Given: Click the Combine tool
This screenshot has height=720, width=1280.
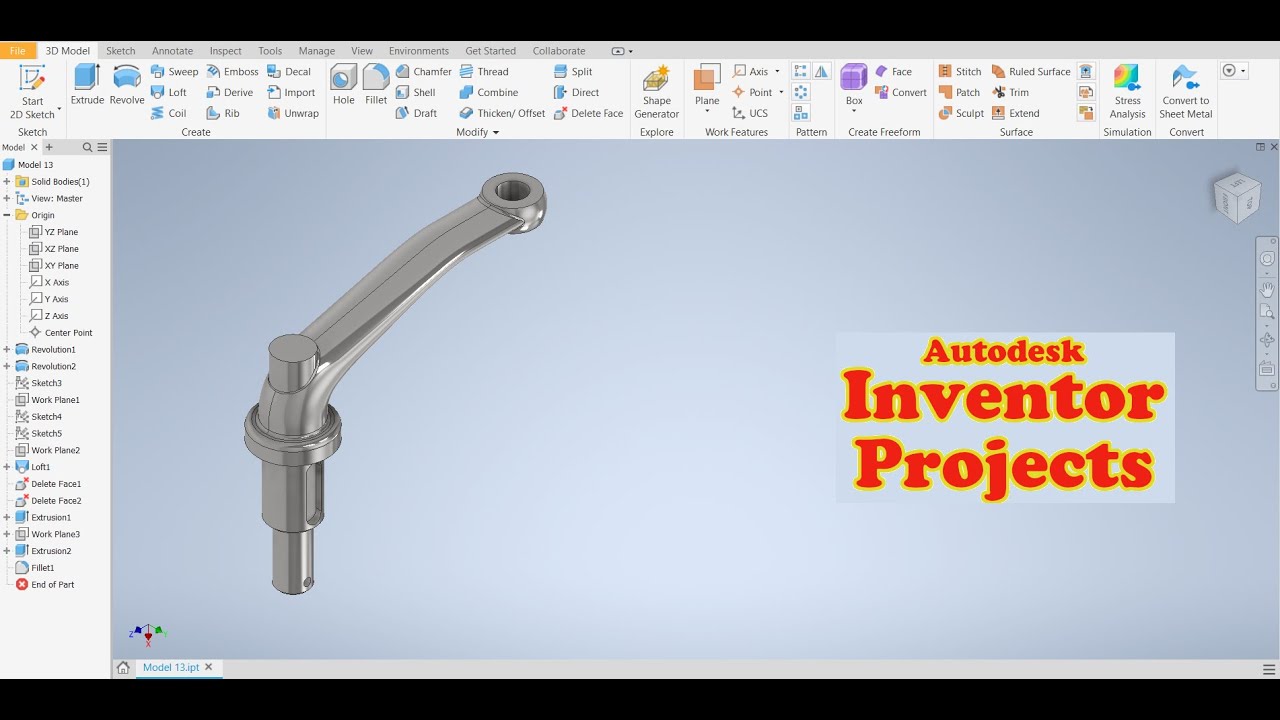Looking at the screenshot, I should click(489, 93).
